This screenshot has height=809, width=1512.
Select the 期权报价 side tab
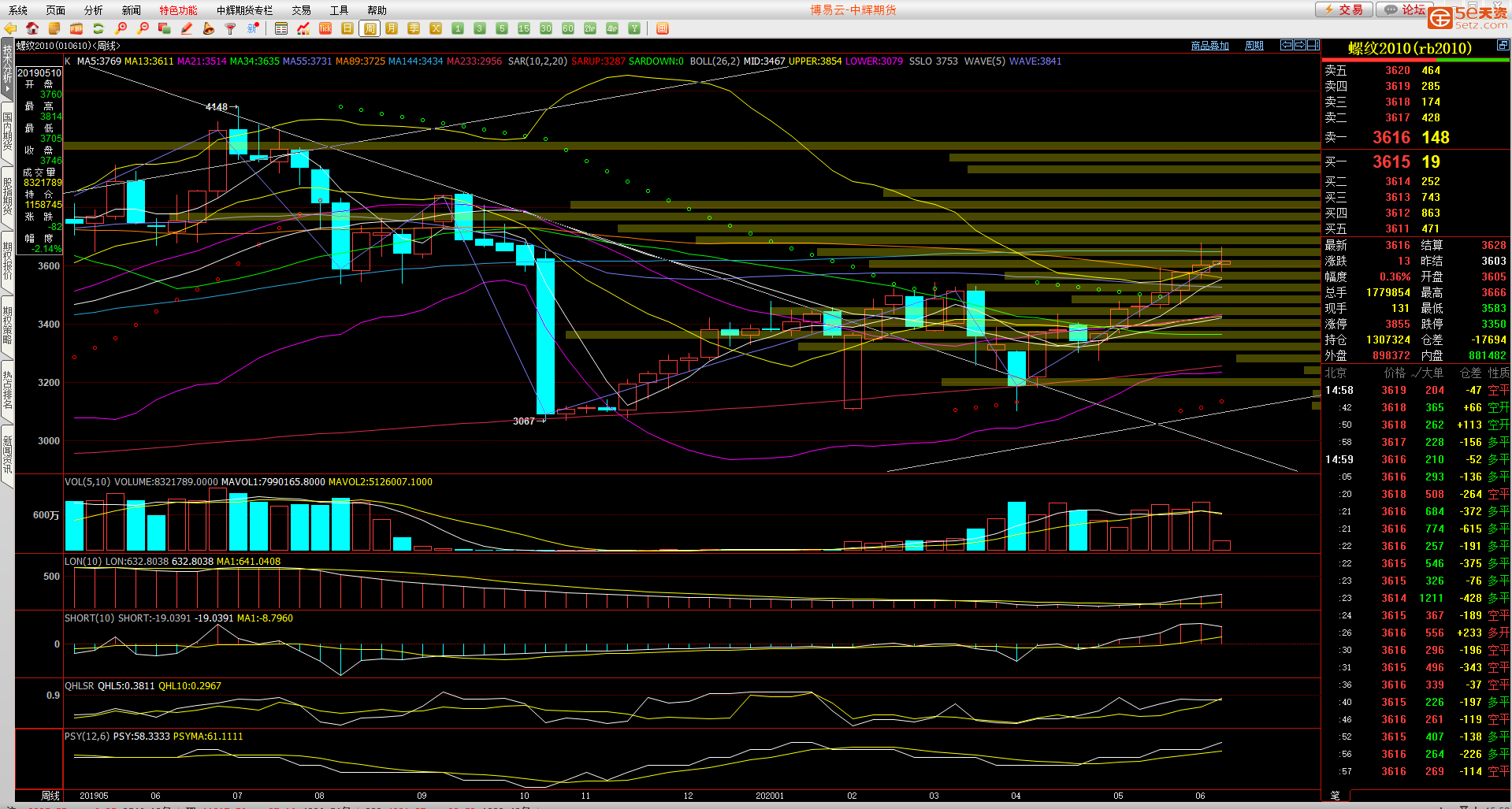coord(7,262)
